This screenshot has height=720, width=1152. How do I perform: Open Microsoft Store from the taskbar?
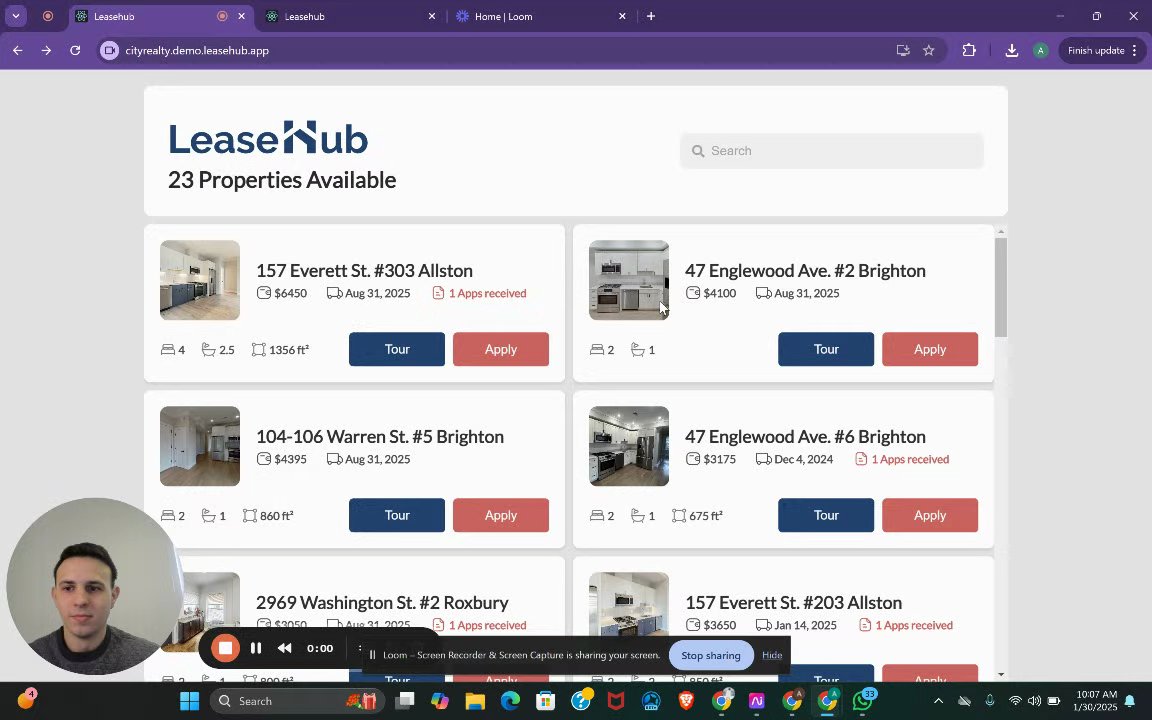(545, 701)
